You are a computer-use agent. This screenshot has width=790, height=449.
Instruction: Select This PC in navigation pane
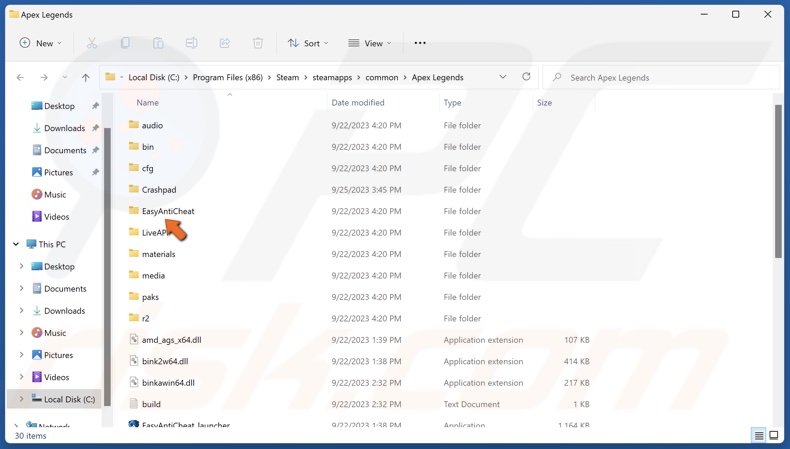(x=52, y=244)
